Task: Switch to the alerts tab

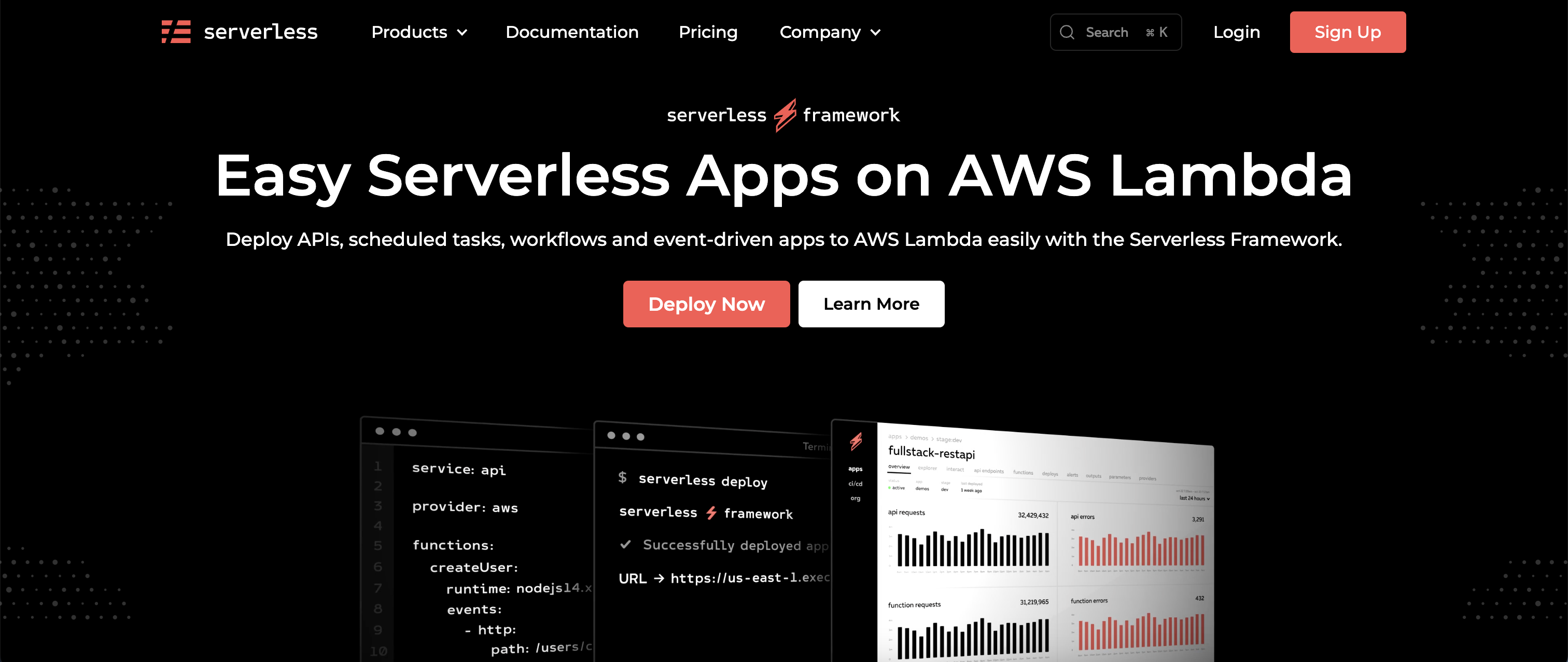Action: (1072, 475)
